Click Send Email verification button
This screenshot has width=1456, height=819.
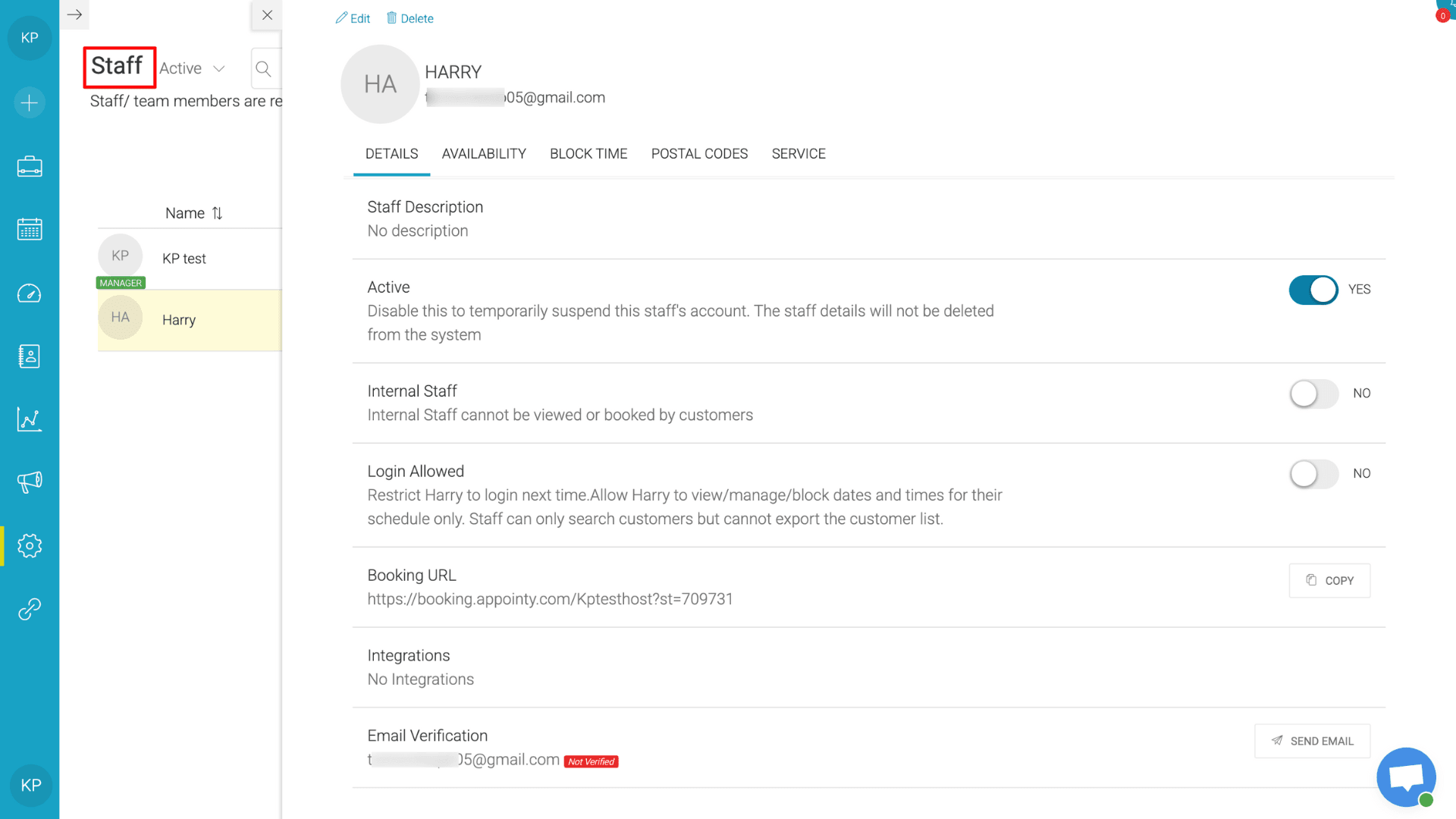pos(1312,741)
